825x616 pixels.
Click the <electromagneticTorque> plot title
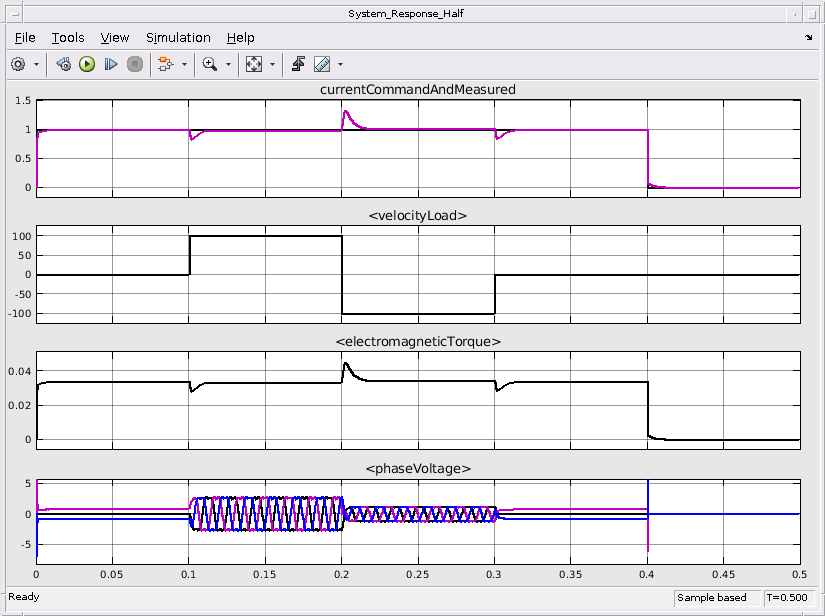tap(418, 342)
